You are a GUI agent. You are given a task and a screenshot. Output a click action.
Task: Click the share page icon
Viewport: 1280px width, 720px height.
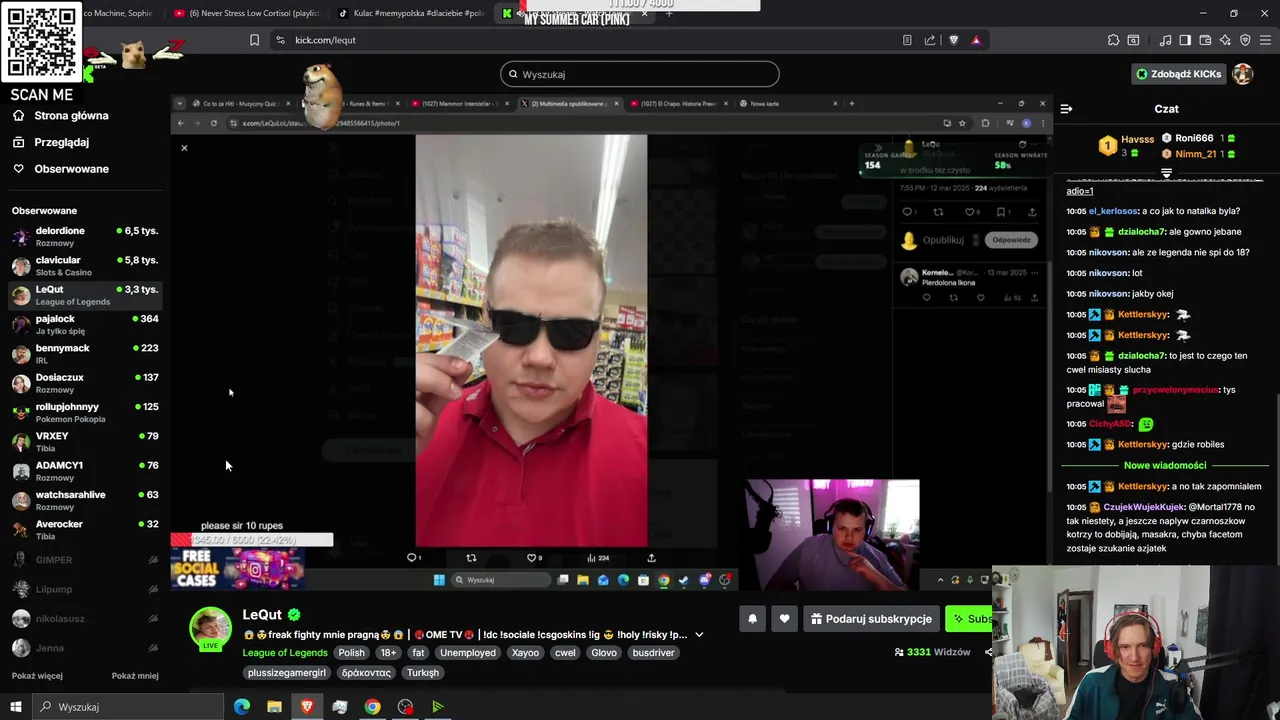click(x=930, y=40)
